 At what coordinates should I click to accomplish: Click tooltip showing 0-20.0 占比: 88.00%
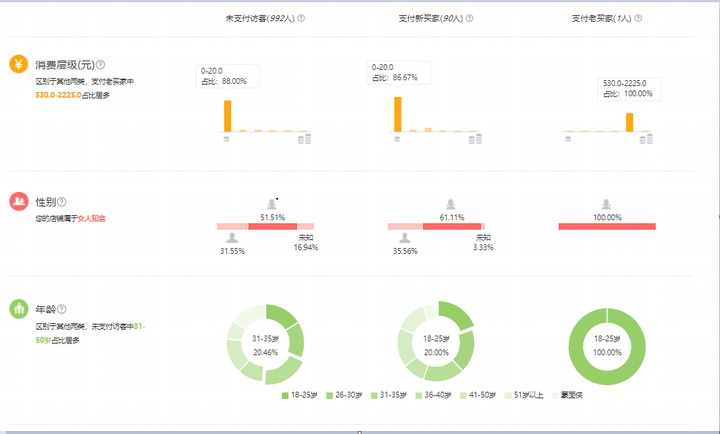coord(228,76)
